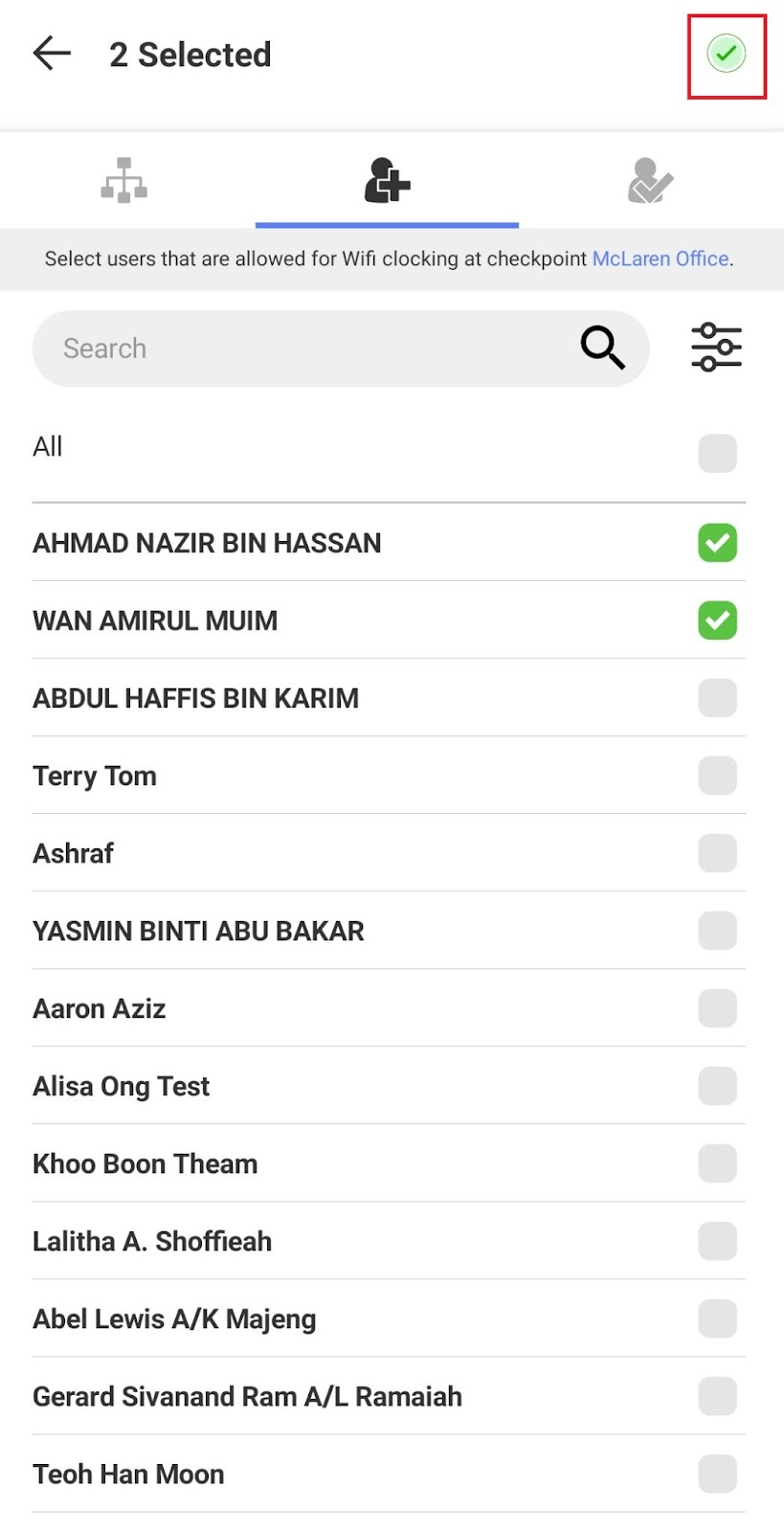Tick the Terry Tom checkbox
Image resolution: width=784 pixels, height=1532 pixels.
tap(717, 776)
